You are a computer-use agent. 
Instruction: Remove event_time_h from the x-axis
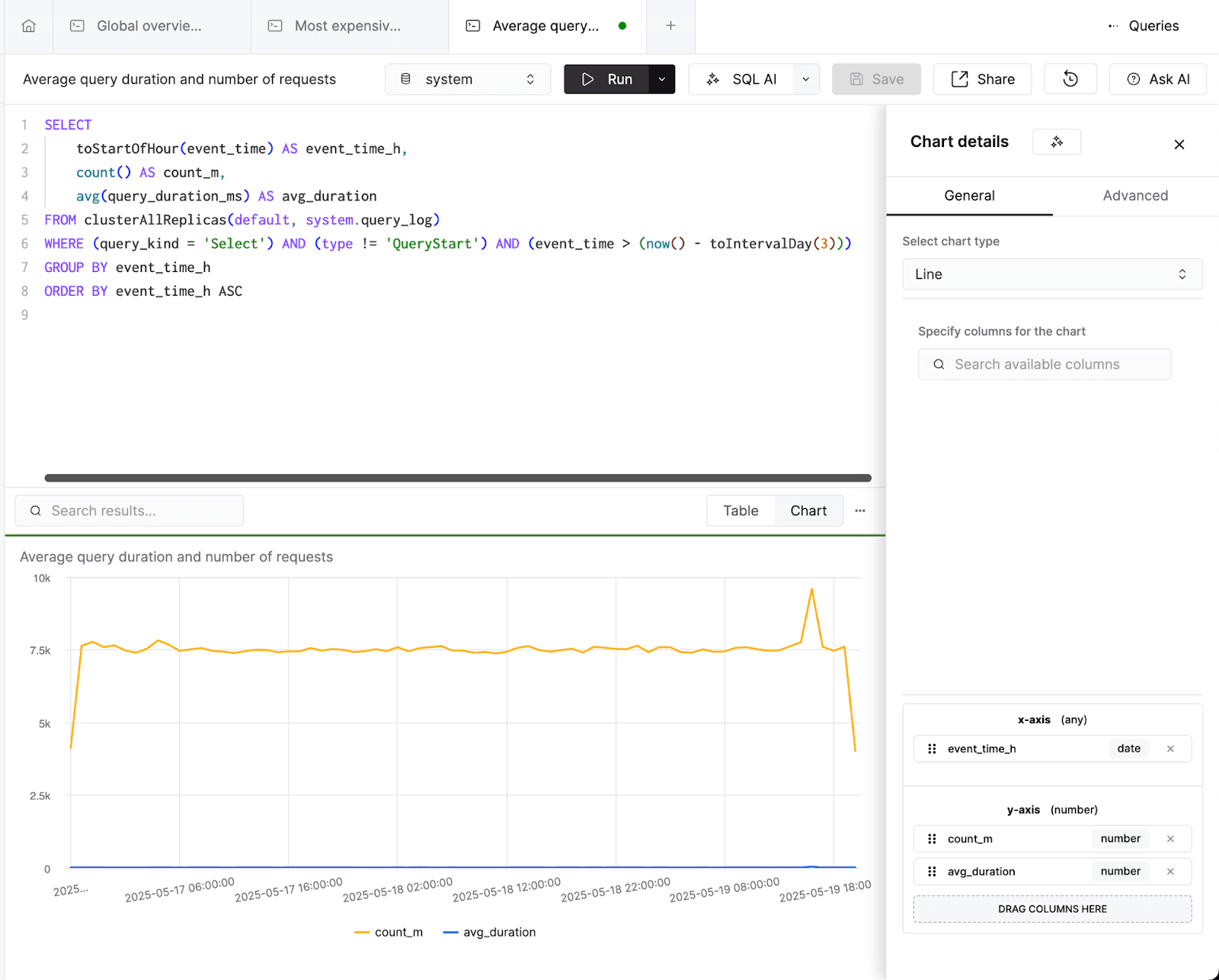(x=1170, y=749)
